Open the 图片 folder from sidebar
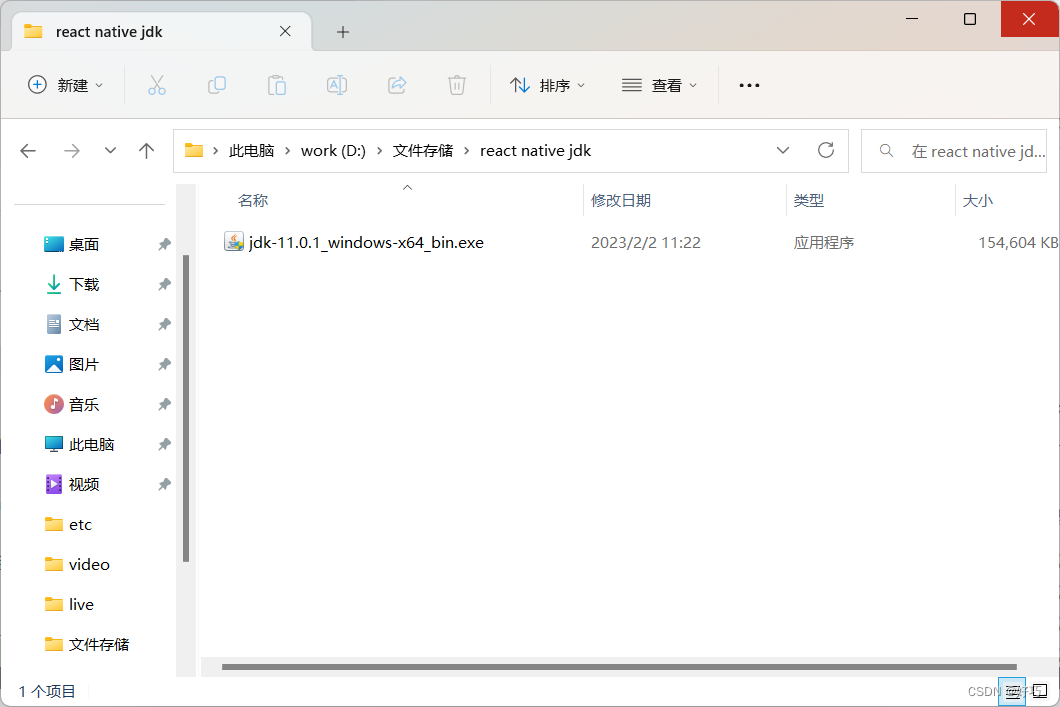Image resolution: width=1060 pixels, height=707 pixels. click(x=83, y=364)
